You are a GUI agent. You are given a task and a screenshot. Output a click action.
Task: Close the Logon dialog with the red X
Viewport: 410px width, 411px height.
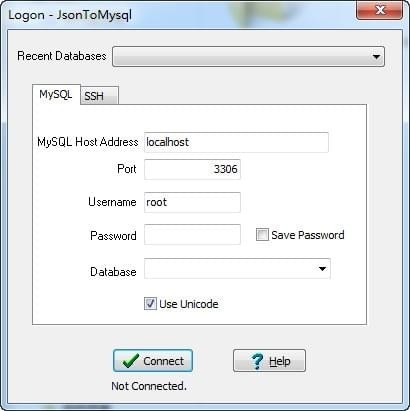click(379, 10)
